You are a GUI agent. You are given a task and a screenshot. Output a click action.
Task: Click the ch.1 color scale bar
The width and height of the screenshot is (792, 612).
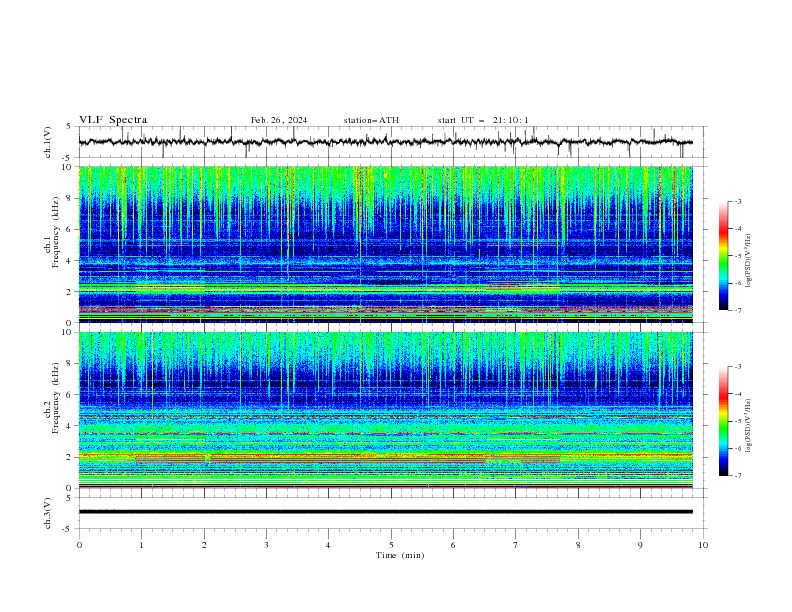click(x=723, y=256)
